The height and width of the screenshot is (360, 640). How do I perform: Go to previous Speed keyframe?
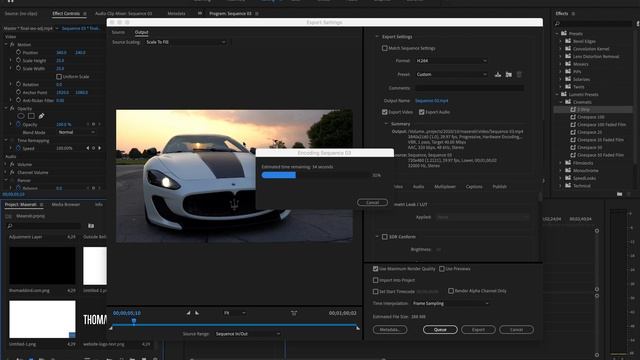pos(87,148)
